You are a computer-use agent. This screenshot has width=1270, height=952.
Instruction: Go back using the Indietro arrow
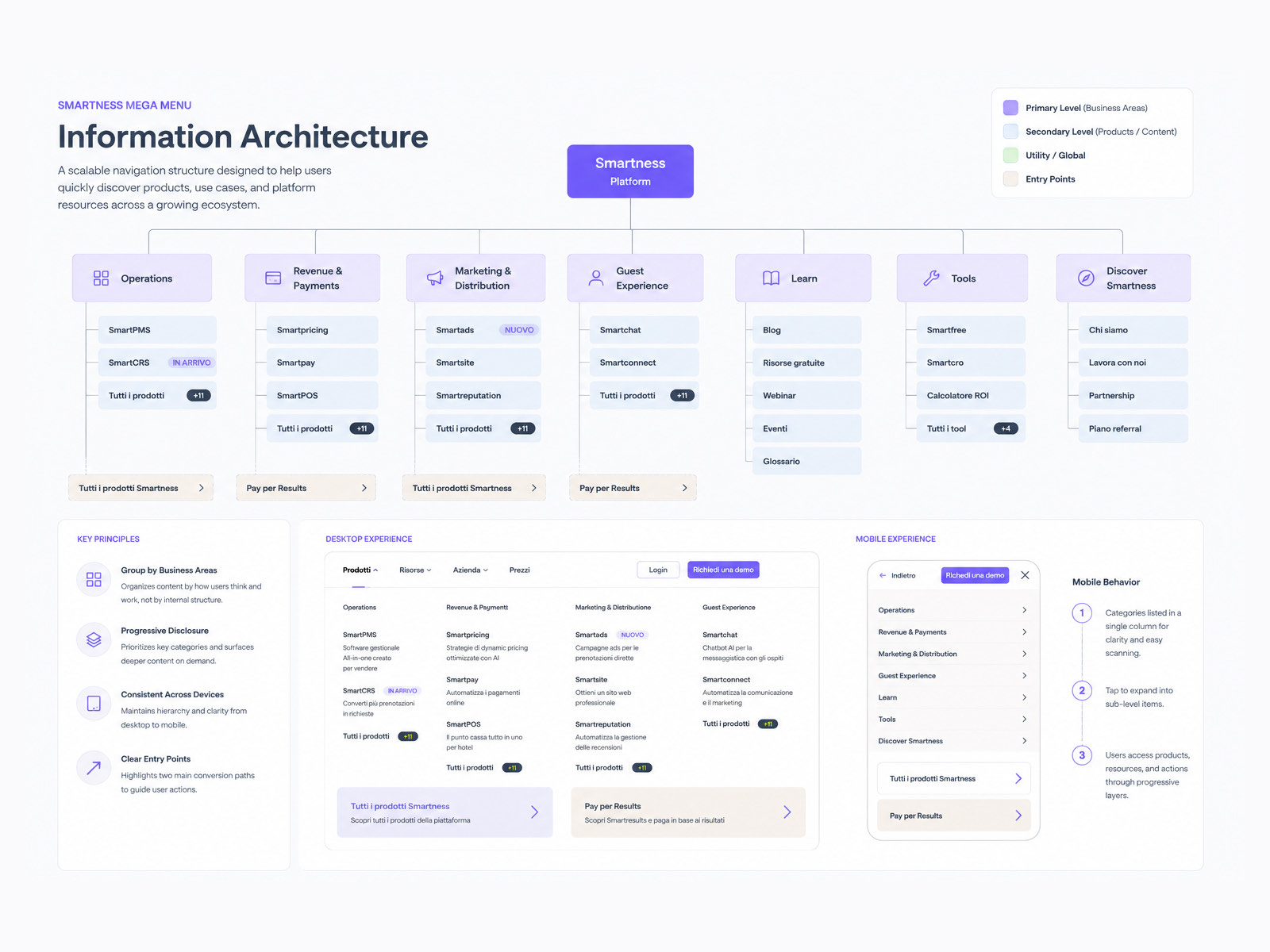coord(883,575)
